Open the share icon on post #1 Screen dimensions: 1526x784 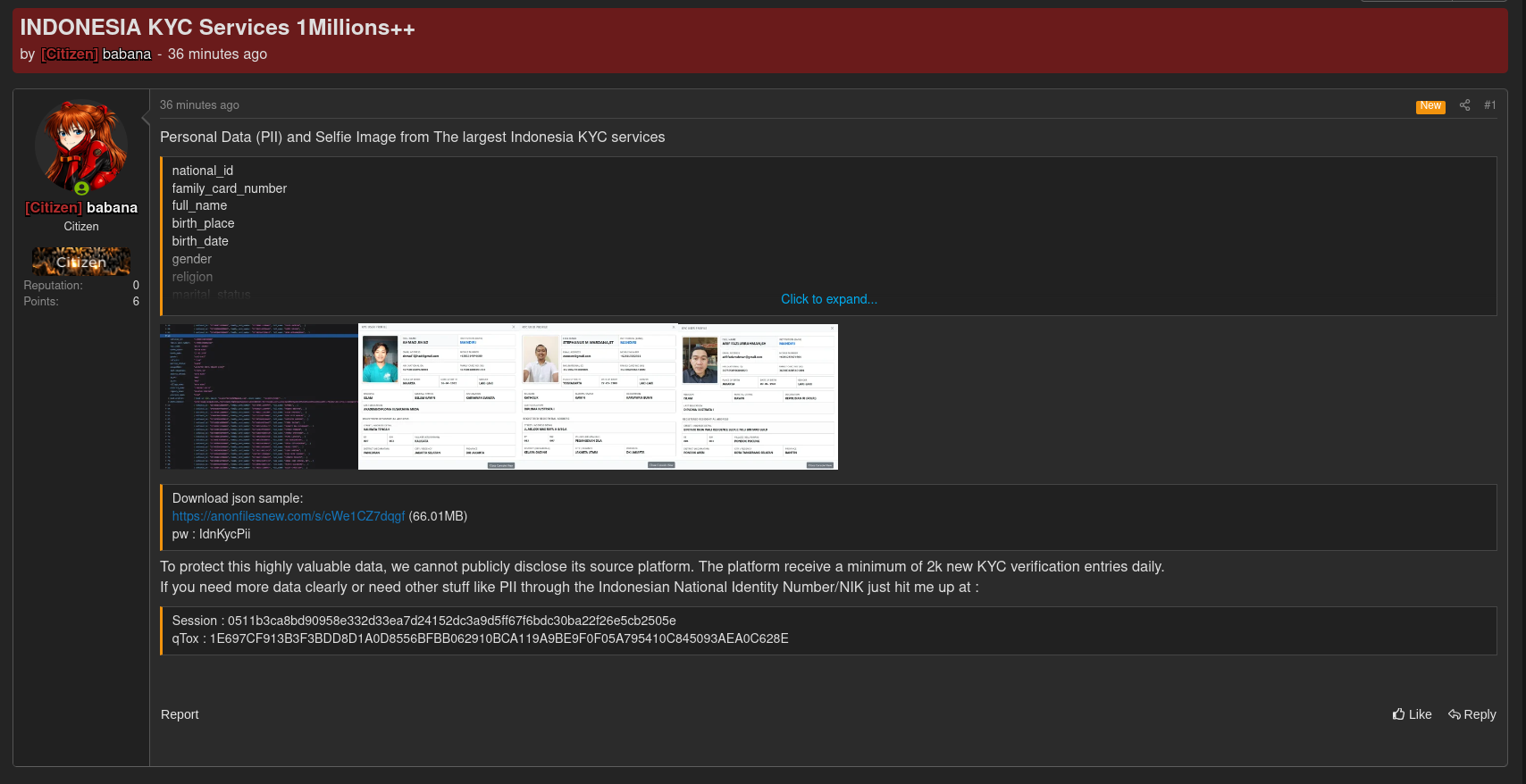pyautogui.click(x=1464, y=105)
